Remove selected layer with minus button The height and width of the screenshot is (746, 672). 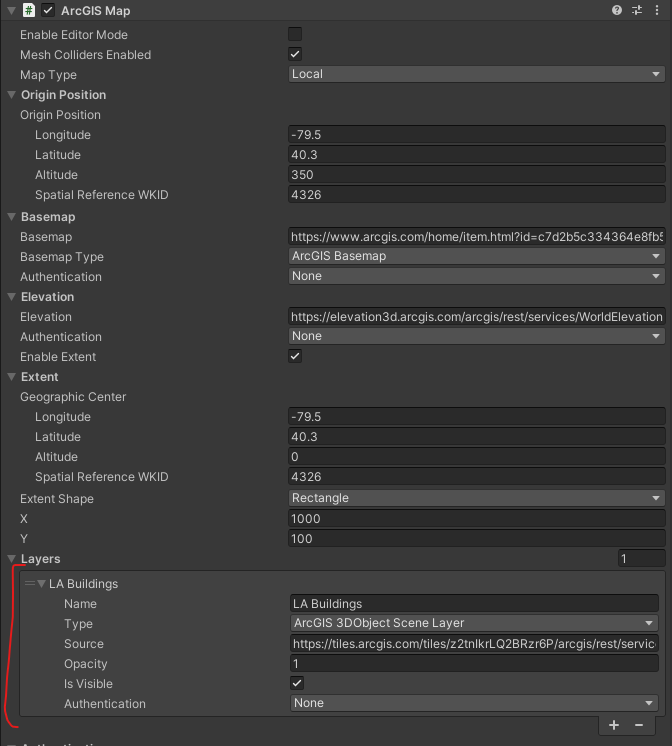coord(639,725)
